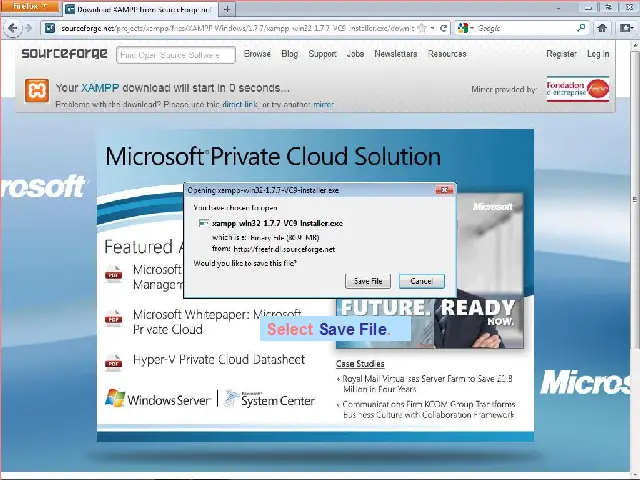Image resolution: width=640 pixels, height=480 pixels.
Task: Click the Fondation d'entreprise mirror logo
Action: coord(578,89)
